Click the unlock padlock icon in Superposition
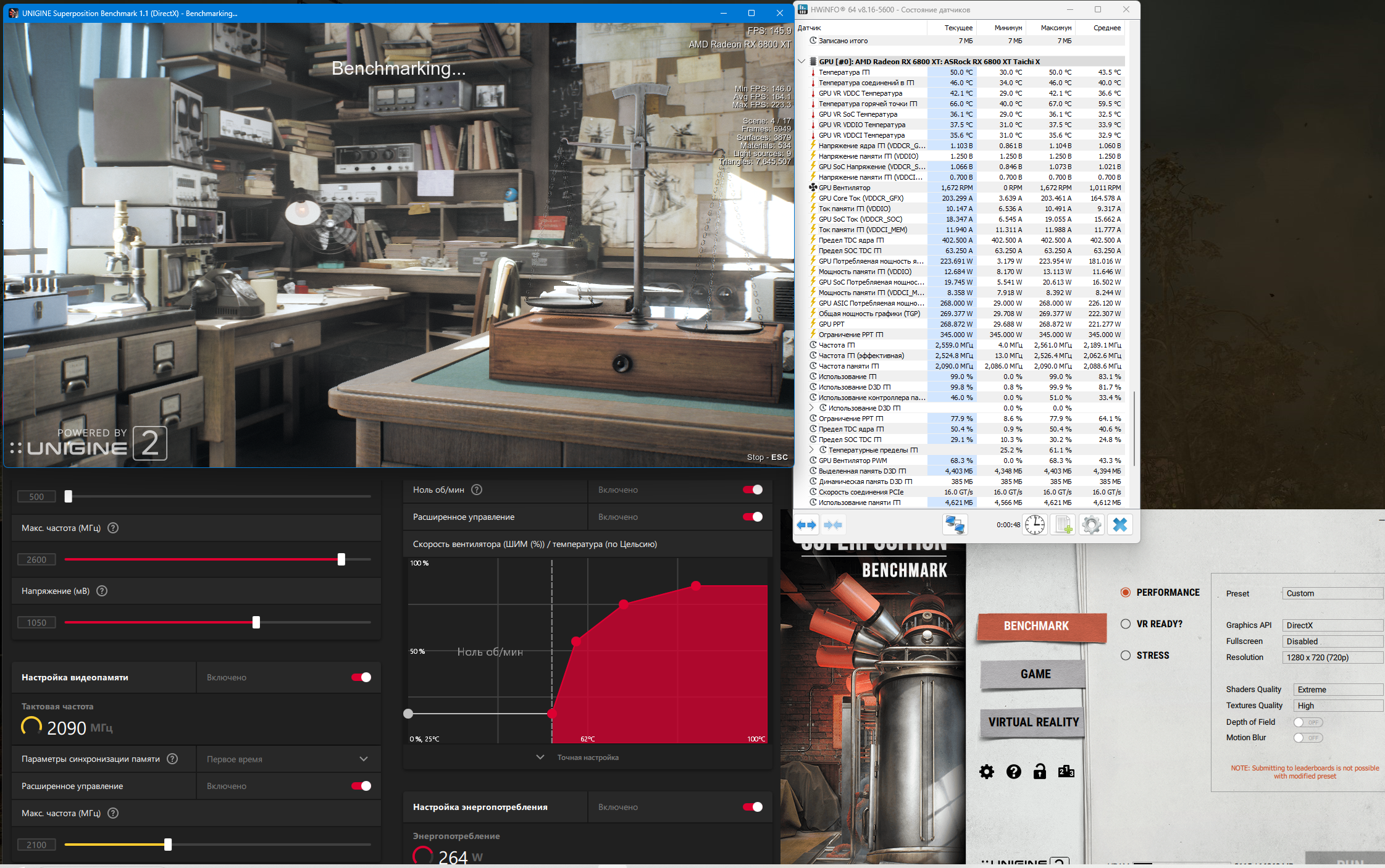 click(x=1040, y=772)
